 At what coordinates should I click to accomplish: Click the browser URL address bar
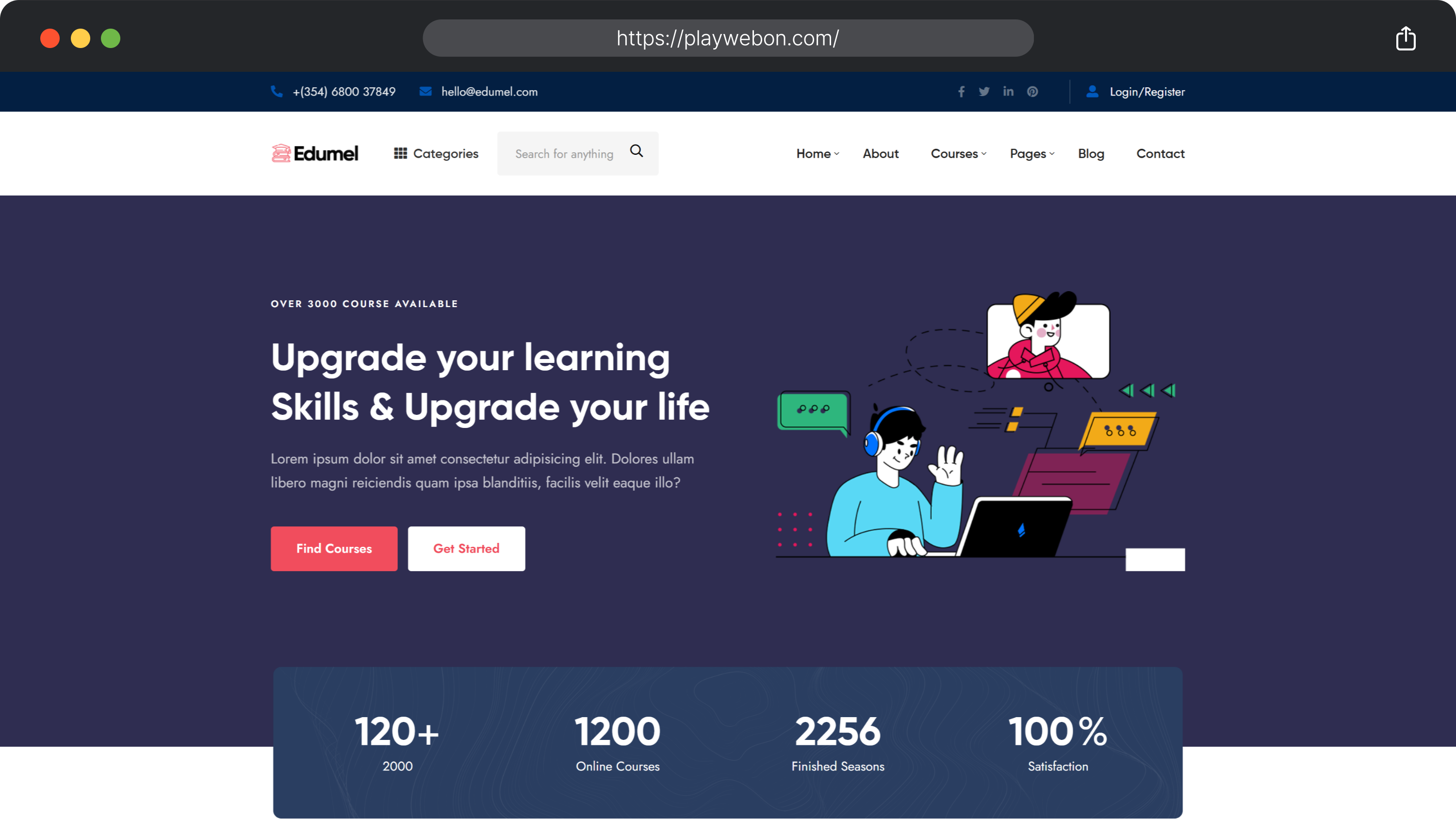click(x=728, y=38)
